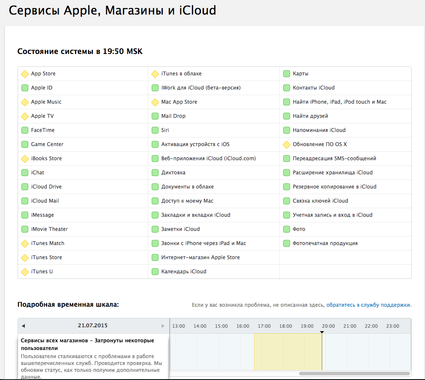Click the green icon beside Календарь iCloud
This screenshot has width=425, height=380.
pos(155,272)
